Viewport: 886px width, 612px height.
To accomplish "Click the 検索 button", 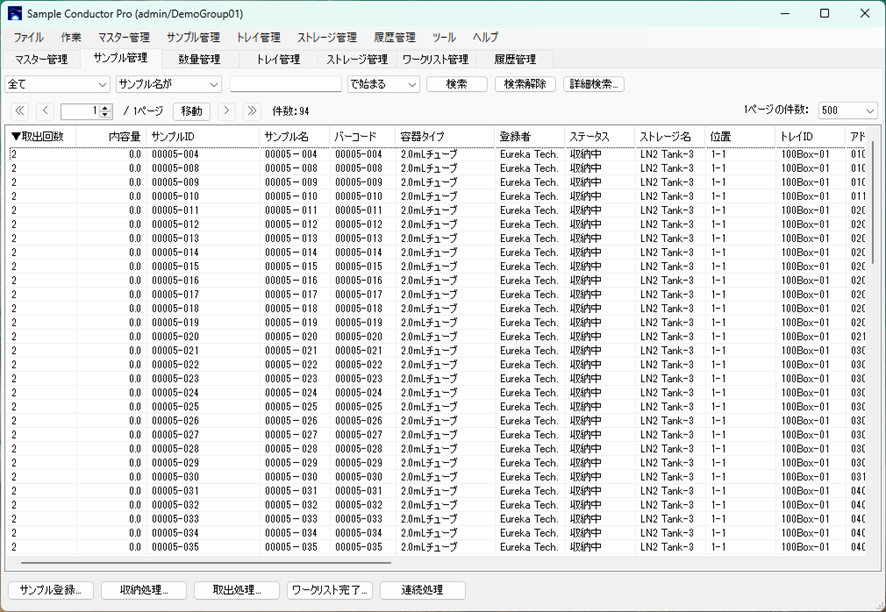I will point(456,85).
